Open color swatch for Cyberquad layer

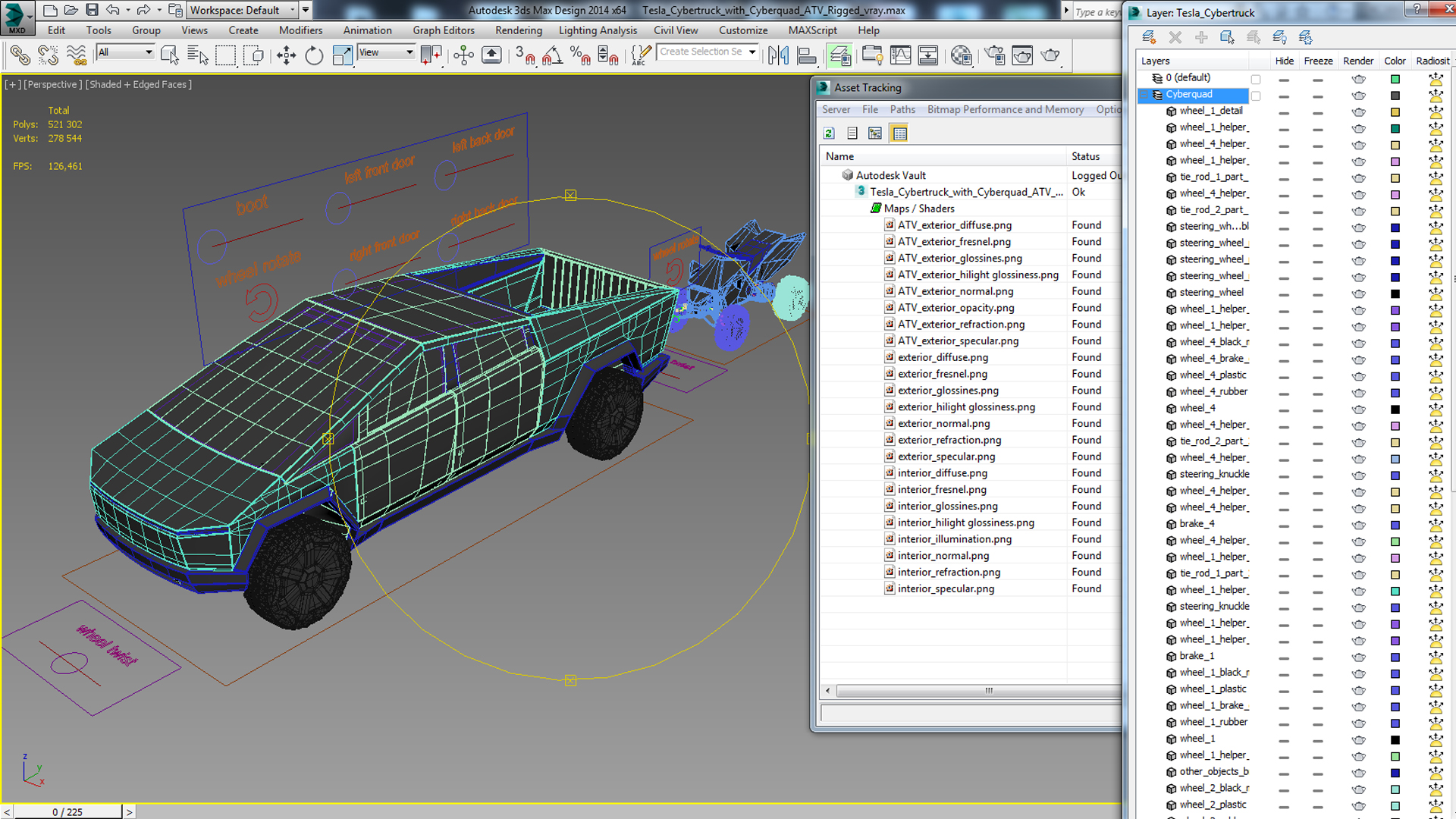(1395, 96)
